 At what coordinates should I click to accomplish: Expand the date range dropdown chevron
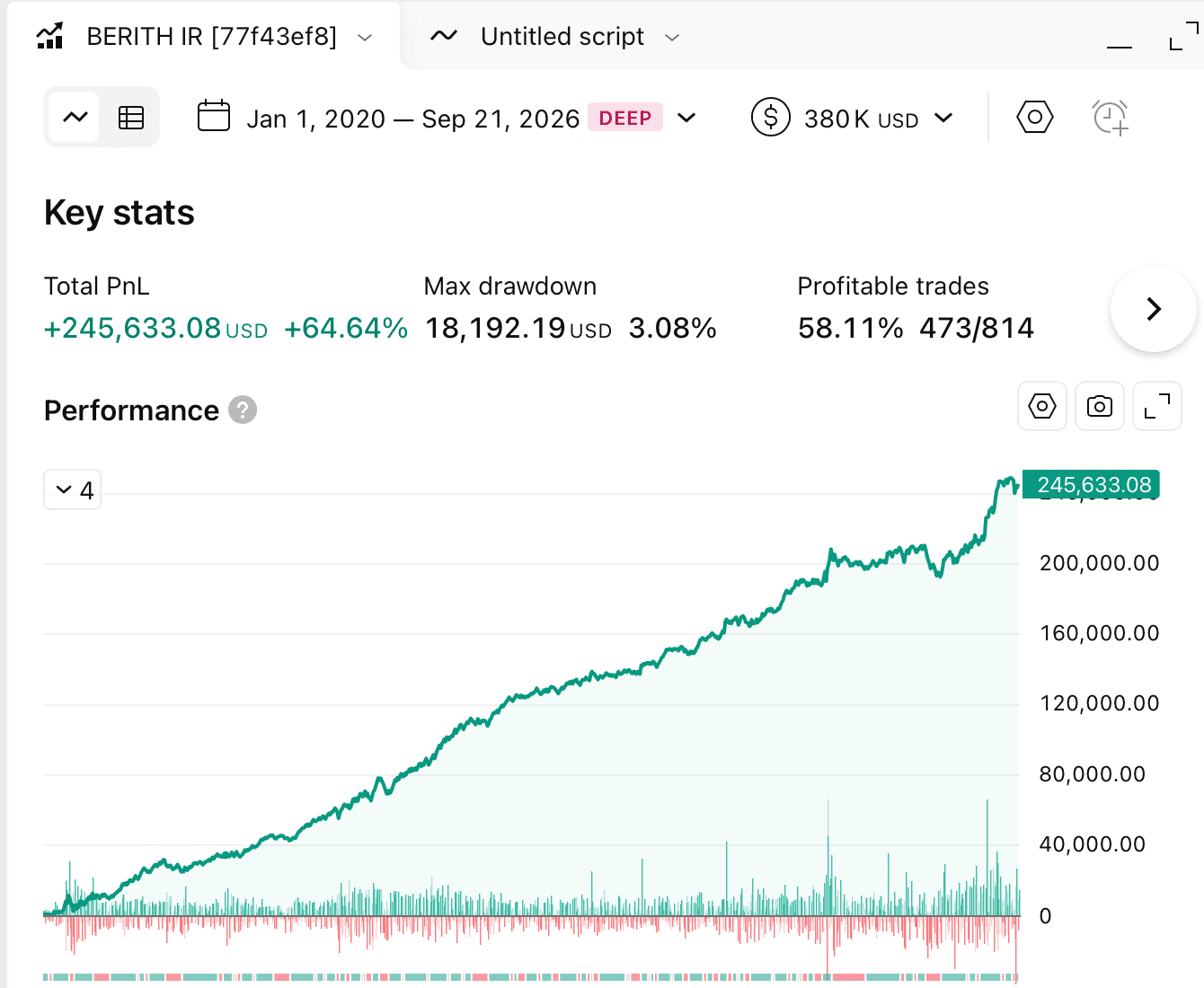click(686, 118)
